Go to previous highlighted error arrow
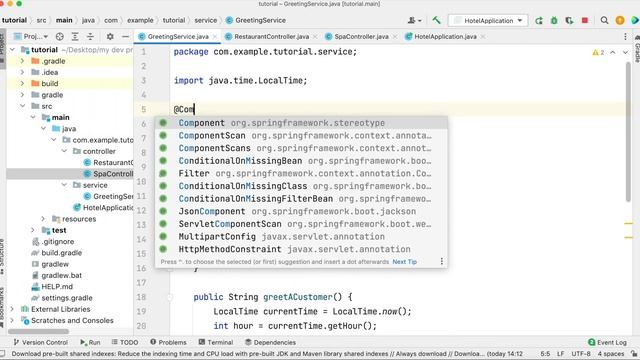 click(x=613, y=52)
